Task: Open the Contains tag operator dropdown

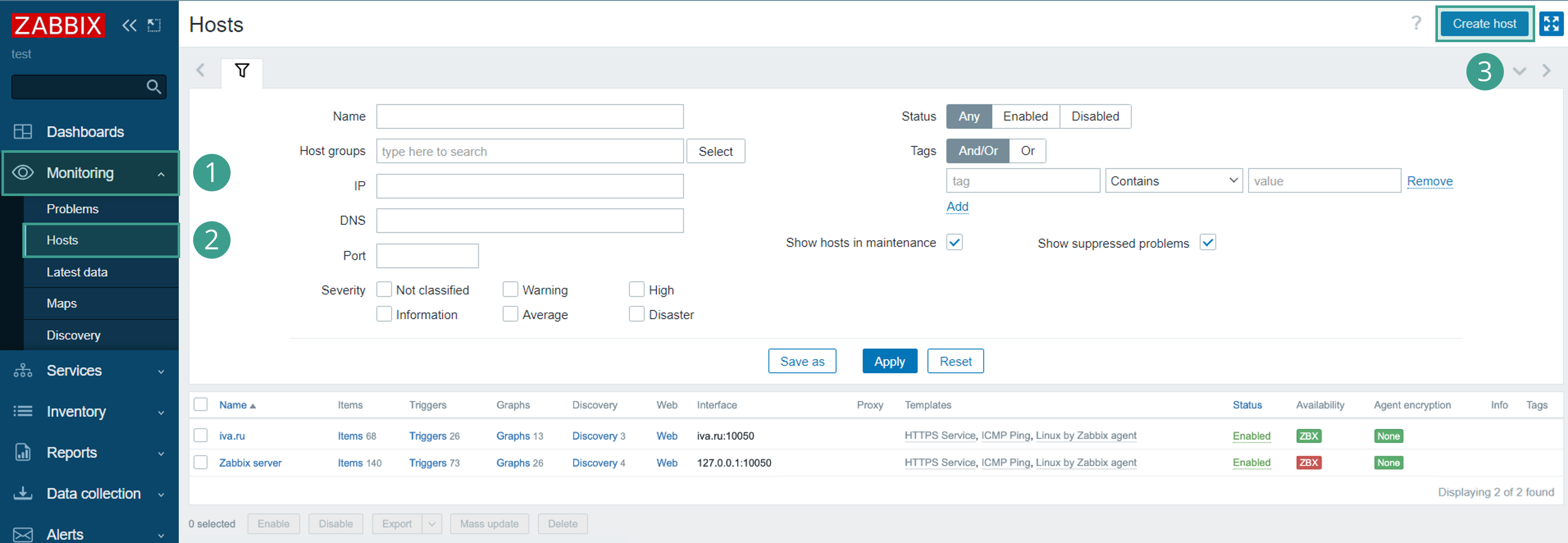Action: point(1173,181)
